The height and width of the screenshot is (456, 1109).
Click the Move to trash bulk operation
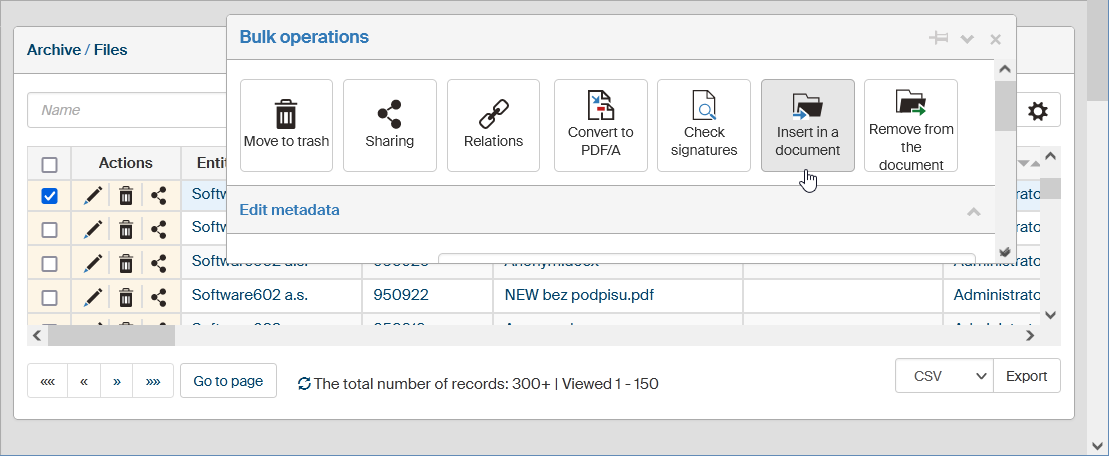(286, 125)
